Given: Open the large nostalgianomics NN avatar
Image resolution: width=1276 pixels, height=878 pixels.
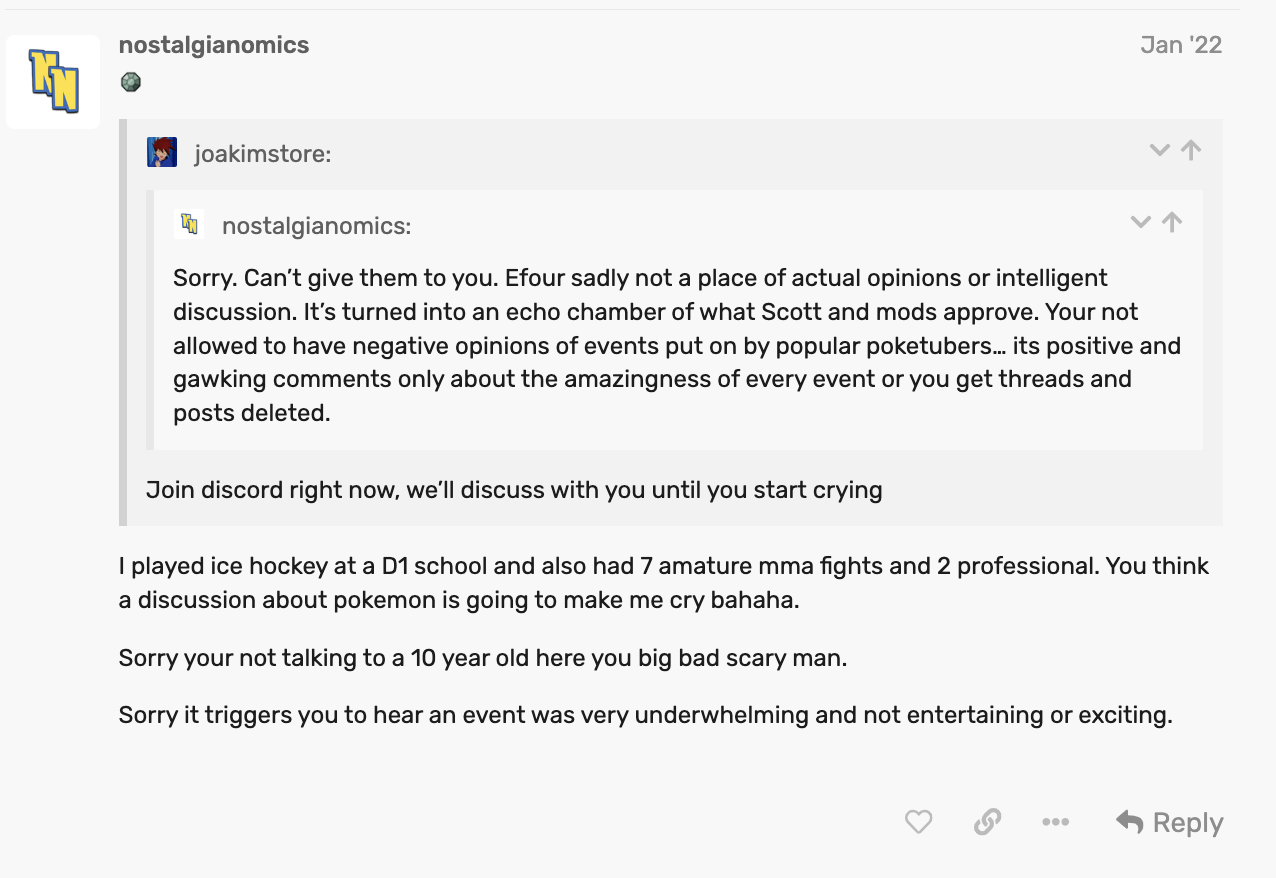Looking at the screenshot, I should (x=53, y=82).
